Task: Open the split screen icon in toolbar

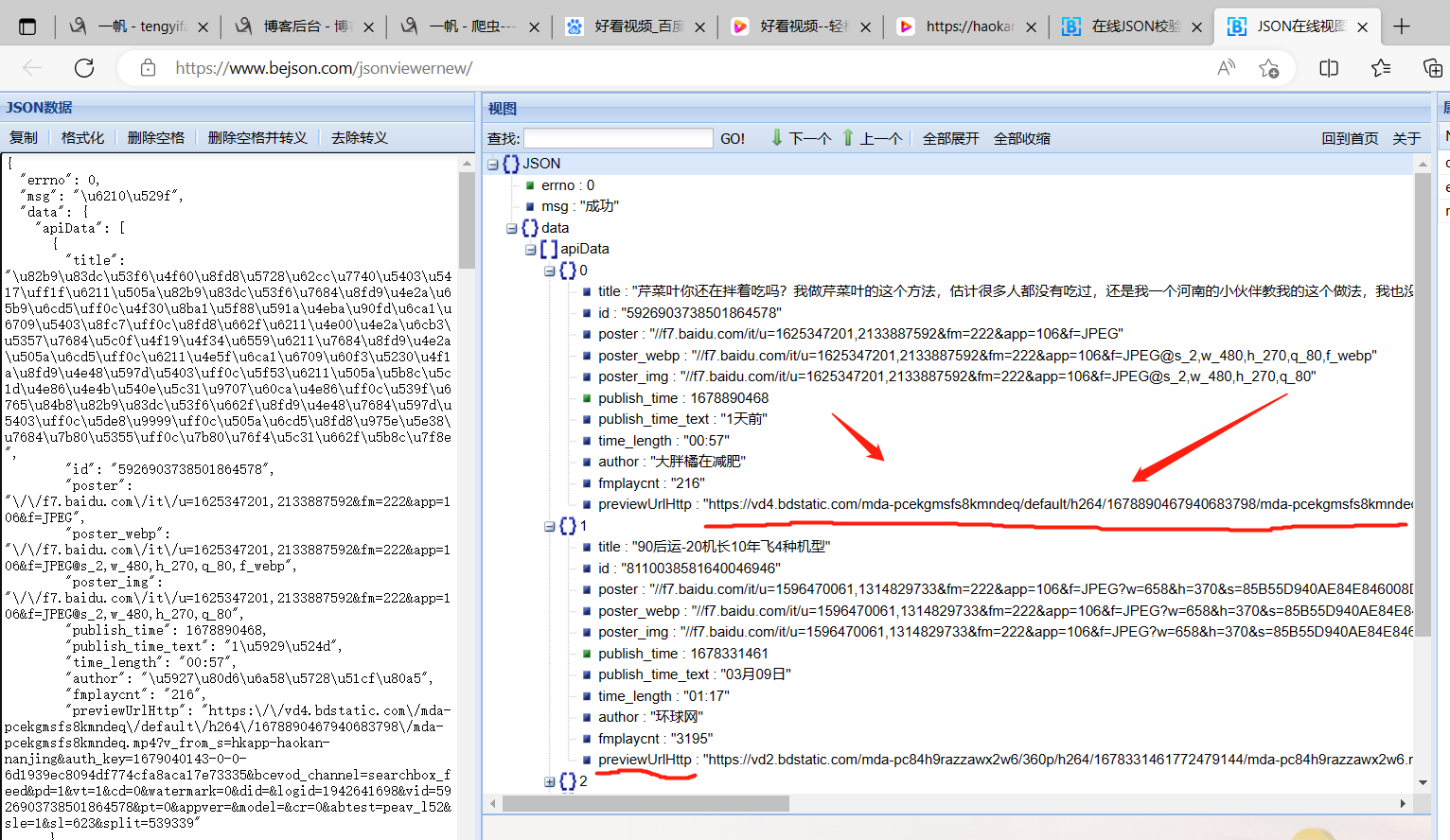Action: pos(1329,67)
